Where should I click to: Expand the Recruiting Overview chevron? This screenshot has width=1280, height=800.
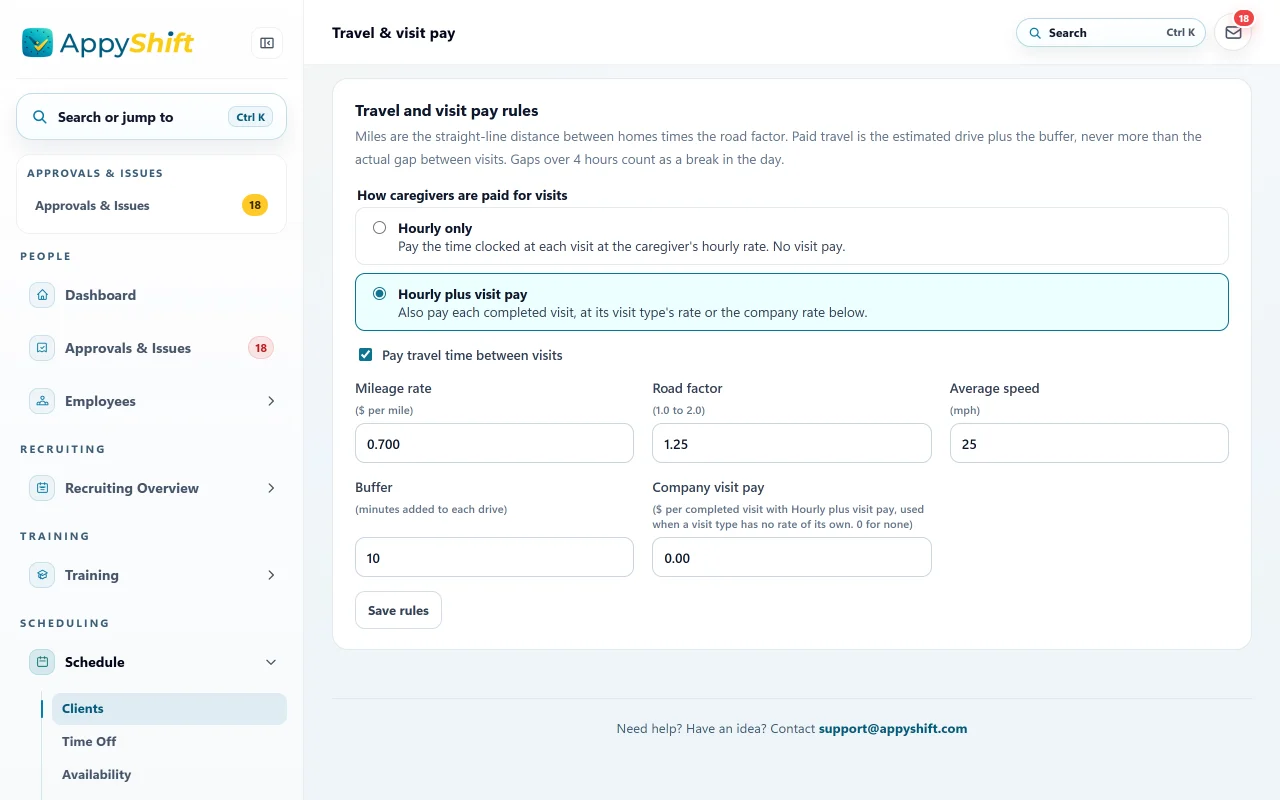click(x=271, y=488)
